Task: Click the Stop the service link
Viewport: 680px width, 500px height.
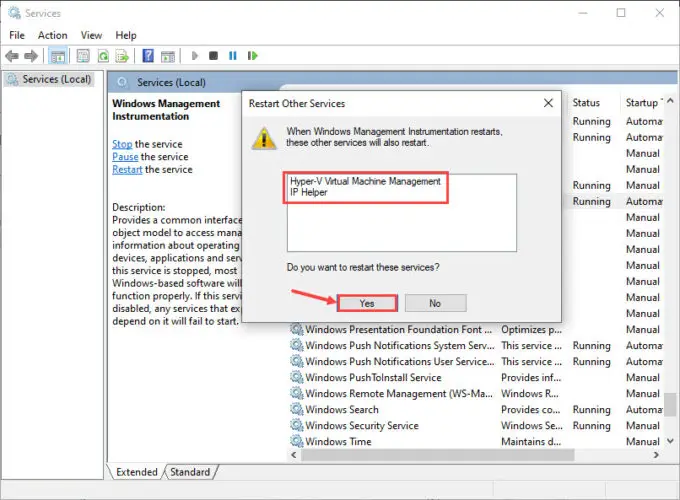Action: coord(122,144)
